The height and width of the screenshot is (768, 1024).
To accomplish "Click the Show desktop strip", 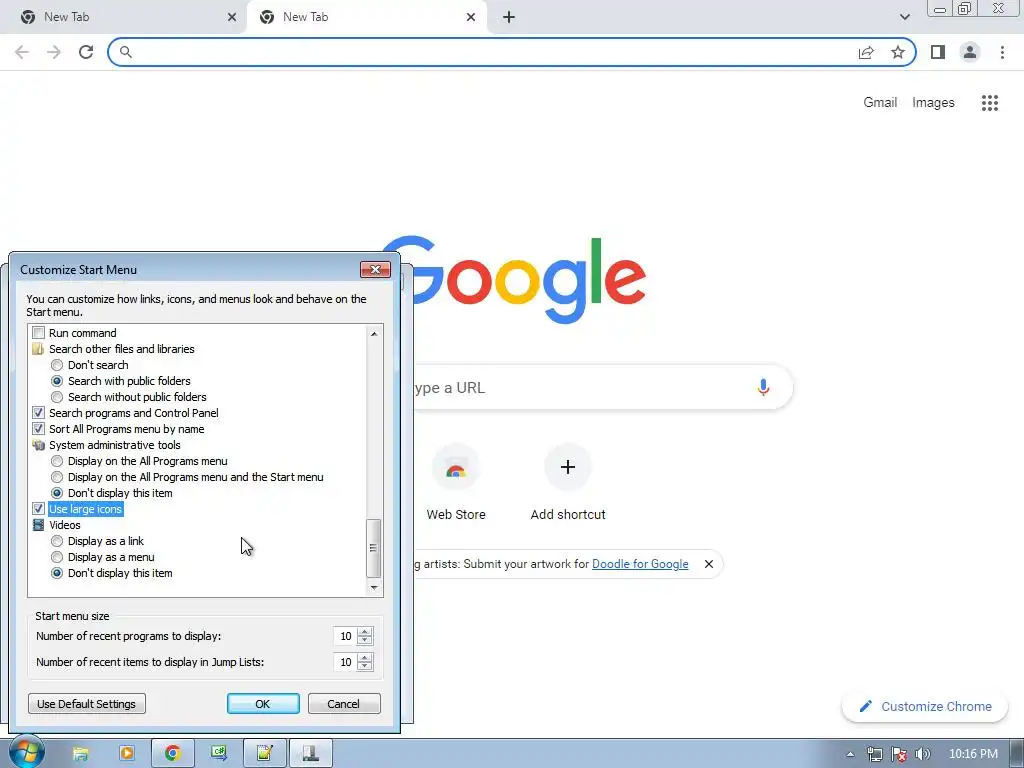I will 1017,754.
